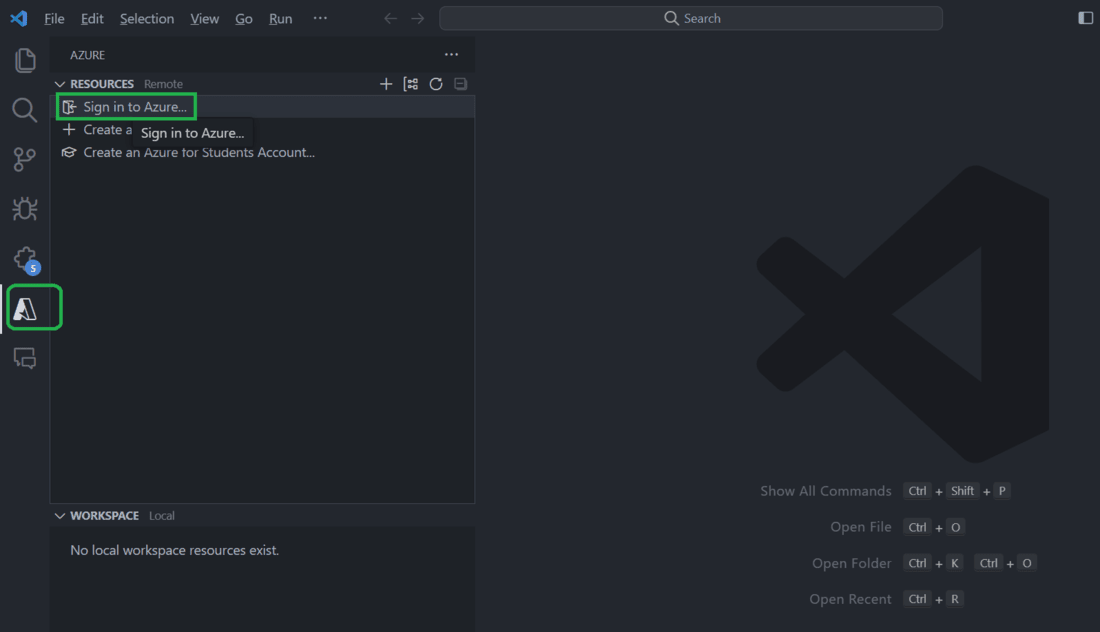Click the 'Remote' label next to RESOURCES

point(163,84)
